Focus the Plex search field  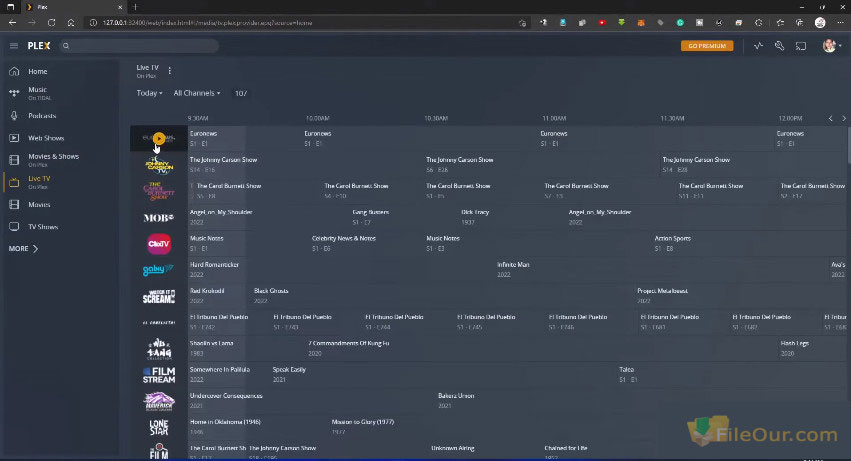click(139, 46)
